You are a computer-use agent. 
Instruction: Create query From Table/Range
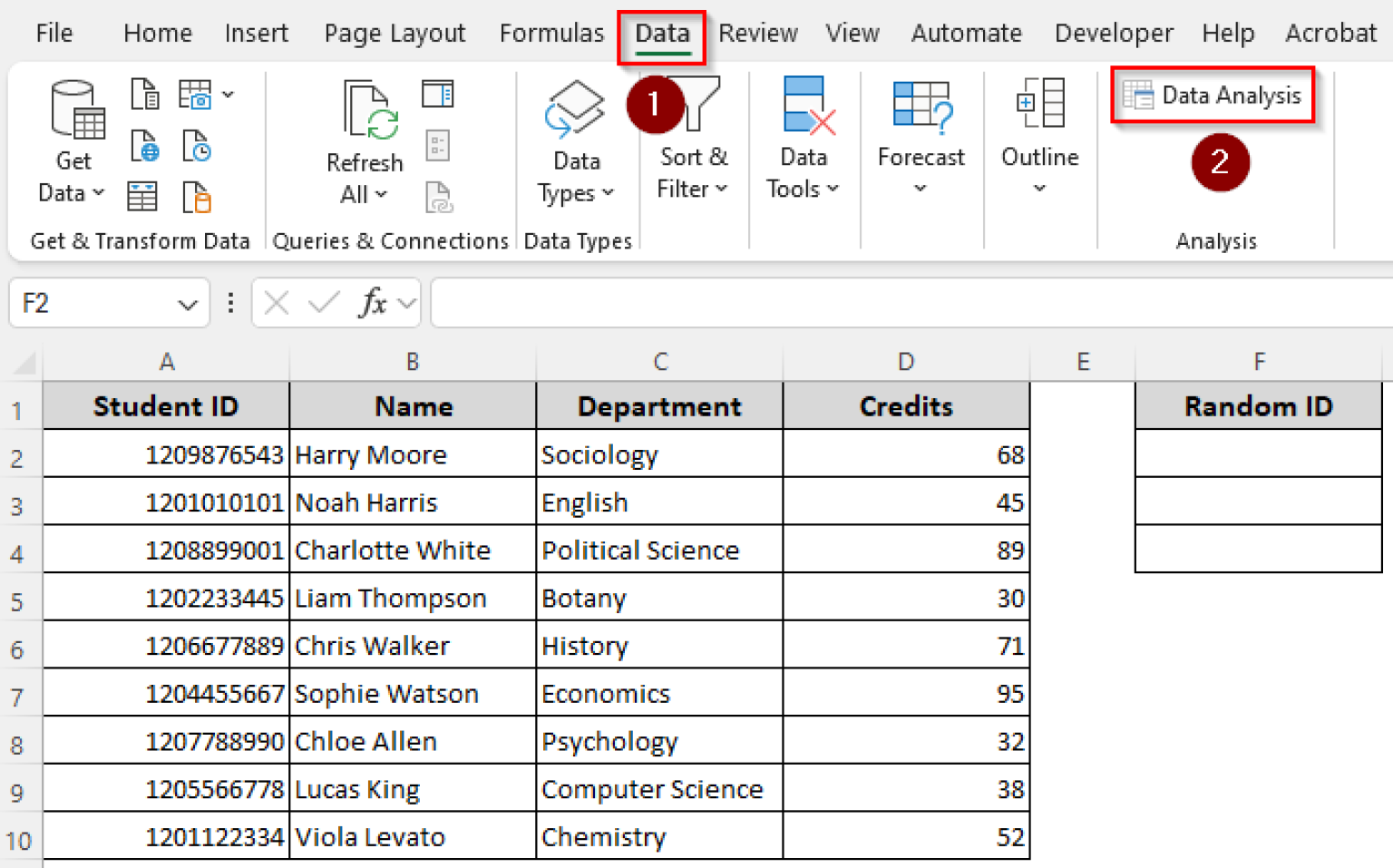click(x=142, y=196)
